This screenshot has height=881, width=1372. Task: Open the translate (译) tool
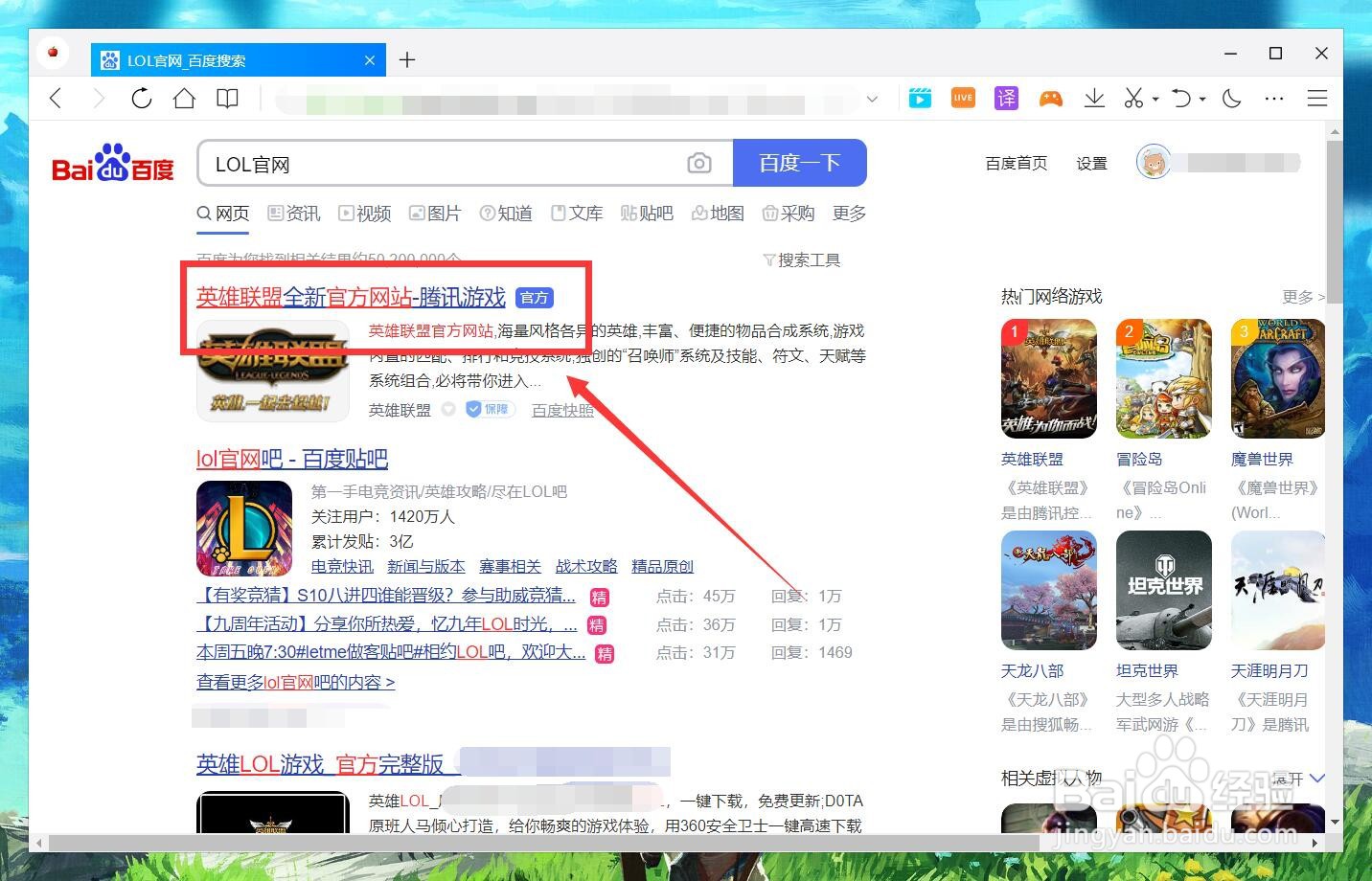click(1006, 98)
